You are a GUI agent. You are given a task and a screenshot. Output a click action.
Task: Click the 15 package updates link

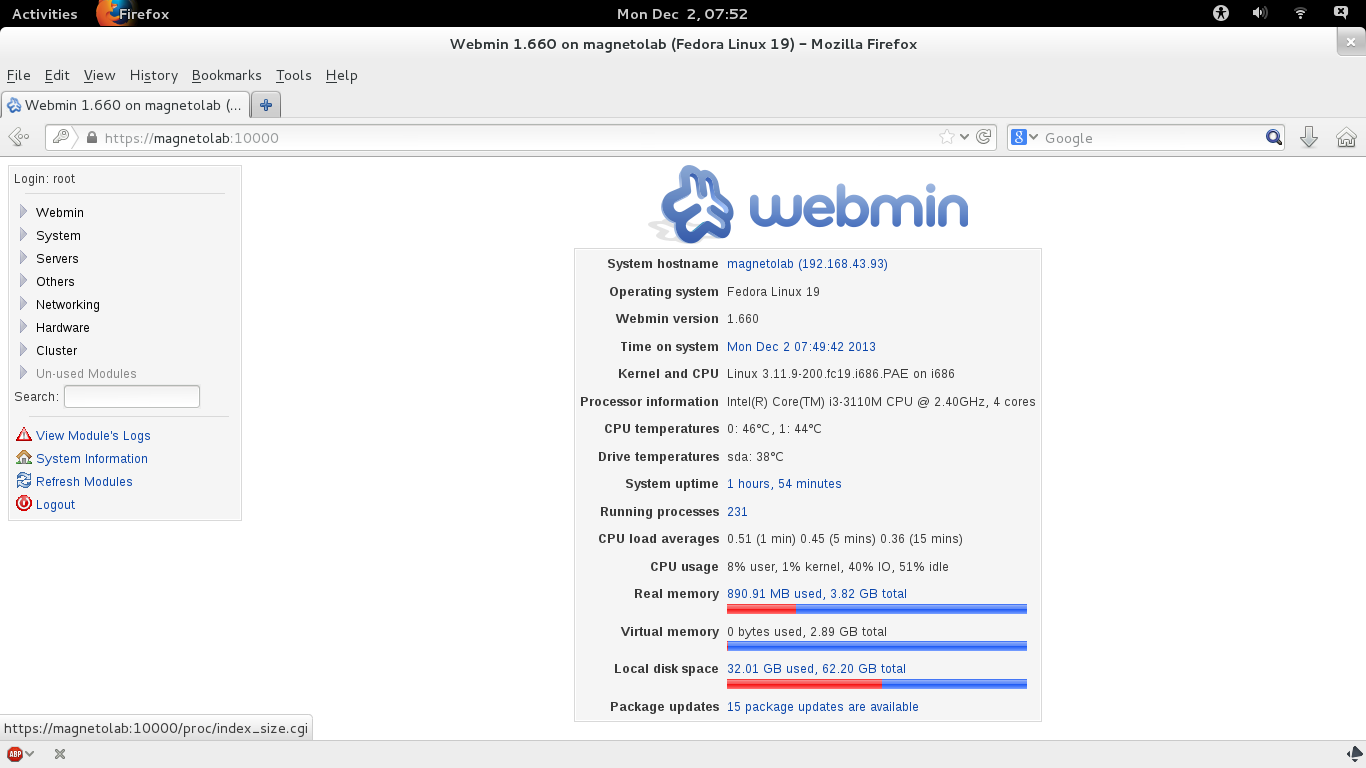pos(821,706)
